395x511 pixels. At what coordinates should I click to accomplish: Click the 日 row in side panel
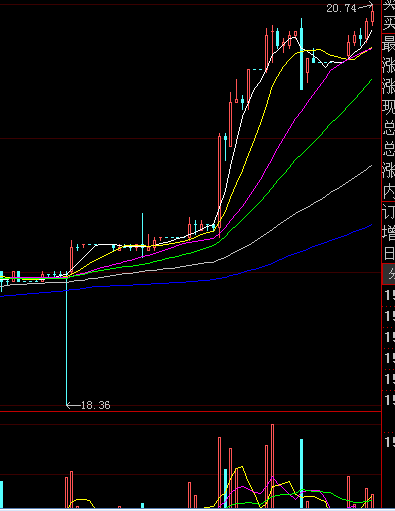coord(389,253)
